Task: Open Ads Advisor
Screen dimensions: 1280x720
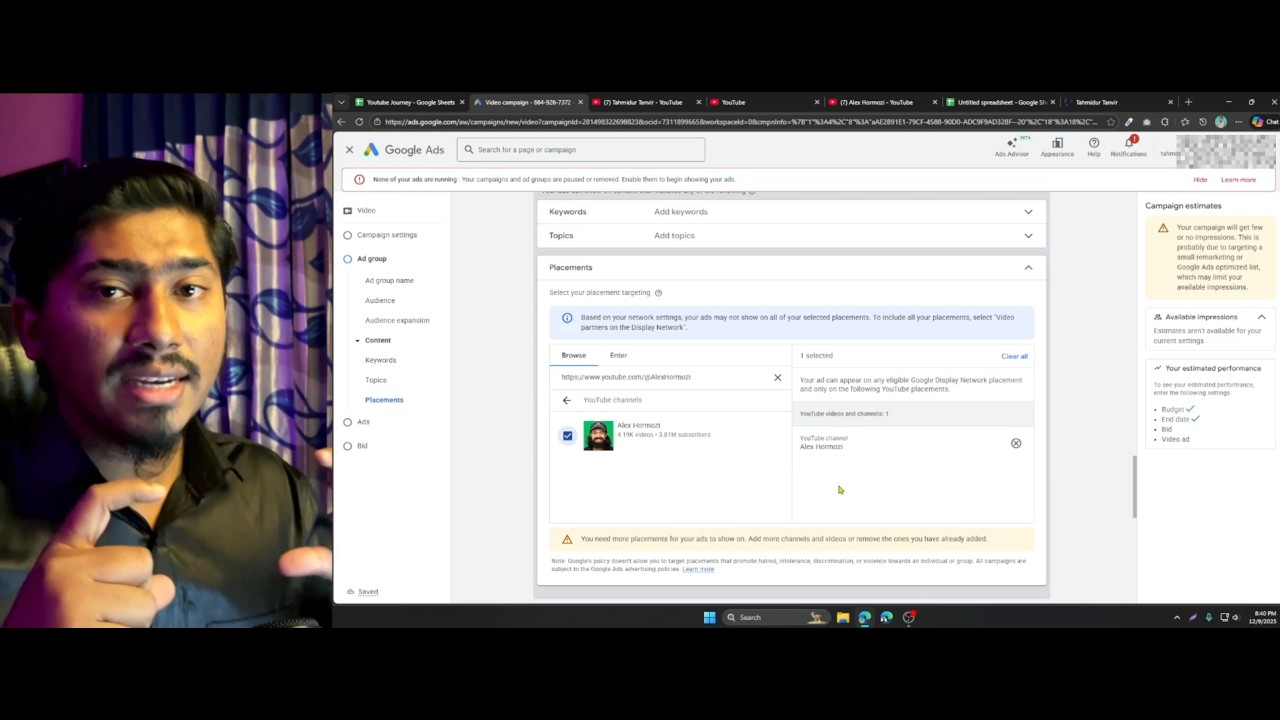Action: coord(1011,147)
